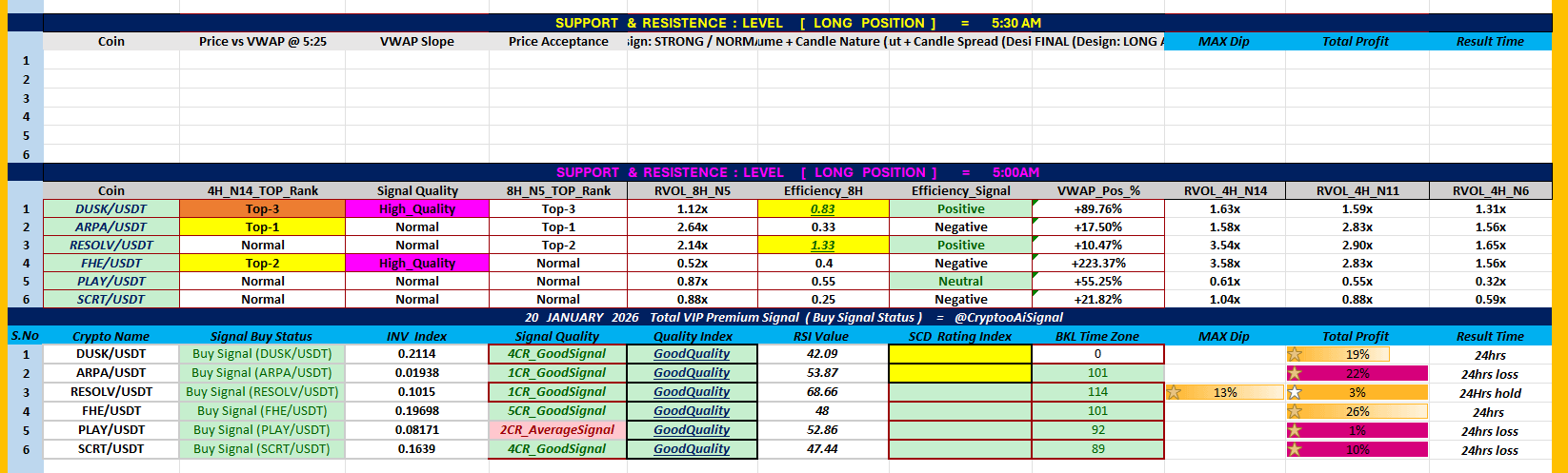
Task: Click the "Price Acceptance" column header
Action: pyautogui.click(x=558, y=42)
